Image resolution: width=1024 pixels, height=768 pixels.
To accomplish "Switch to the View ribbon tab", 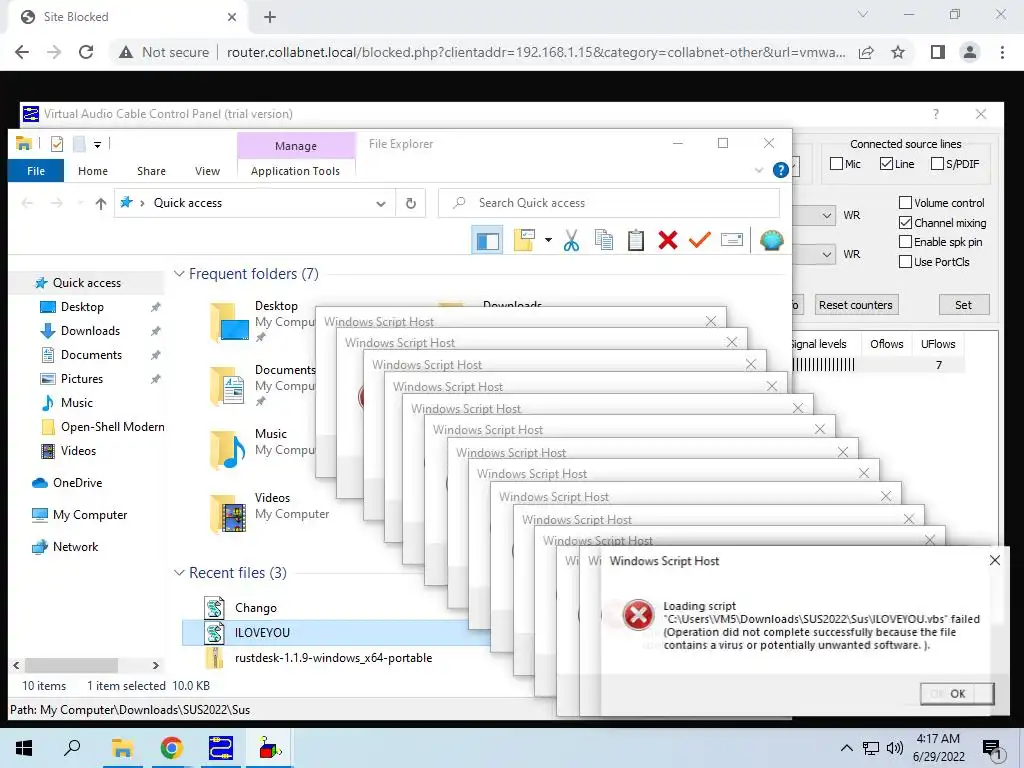I will (x=207, y=170).
